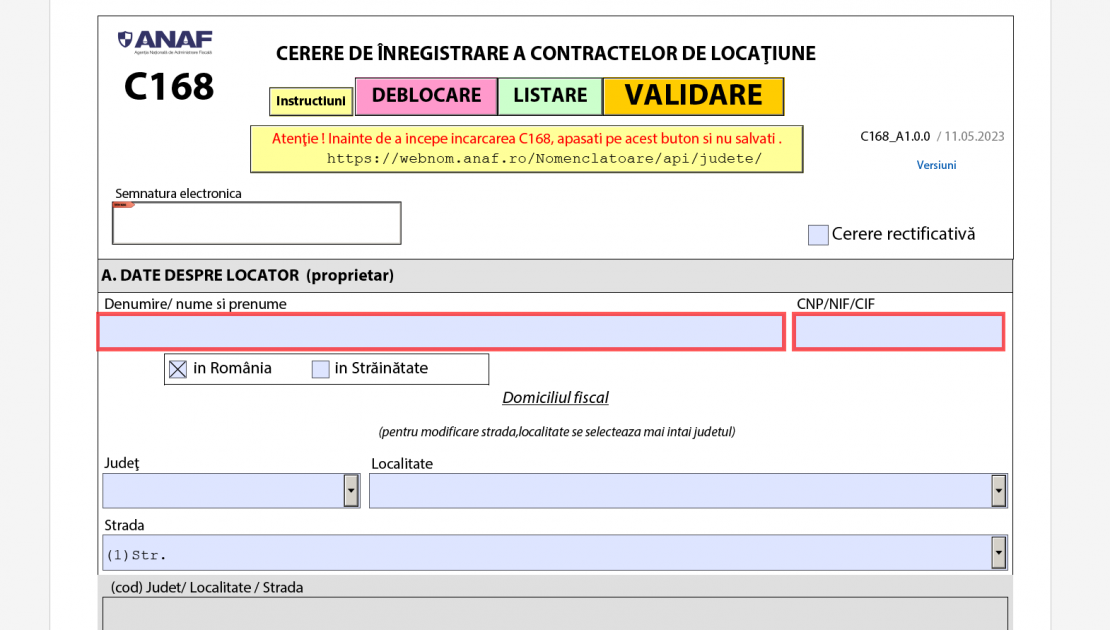Viewport: 1110px width, 630px height.
Task: Toggle the in România checkbox
Action: coord(178,369)
